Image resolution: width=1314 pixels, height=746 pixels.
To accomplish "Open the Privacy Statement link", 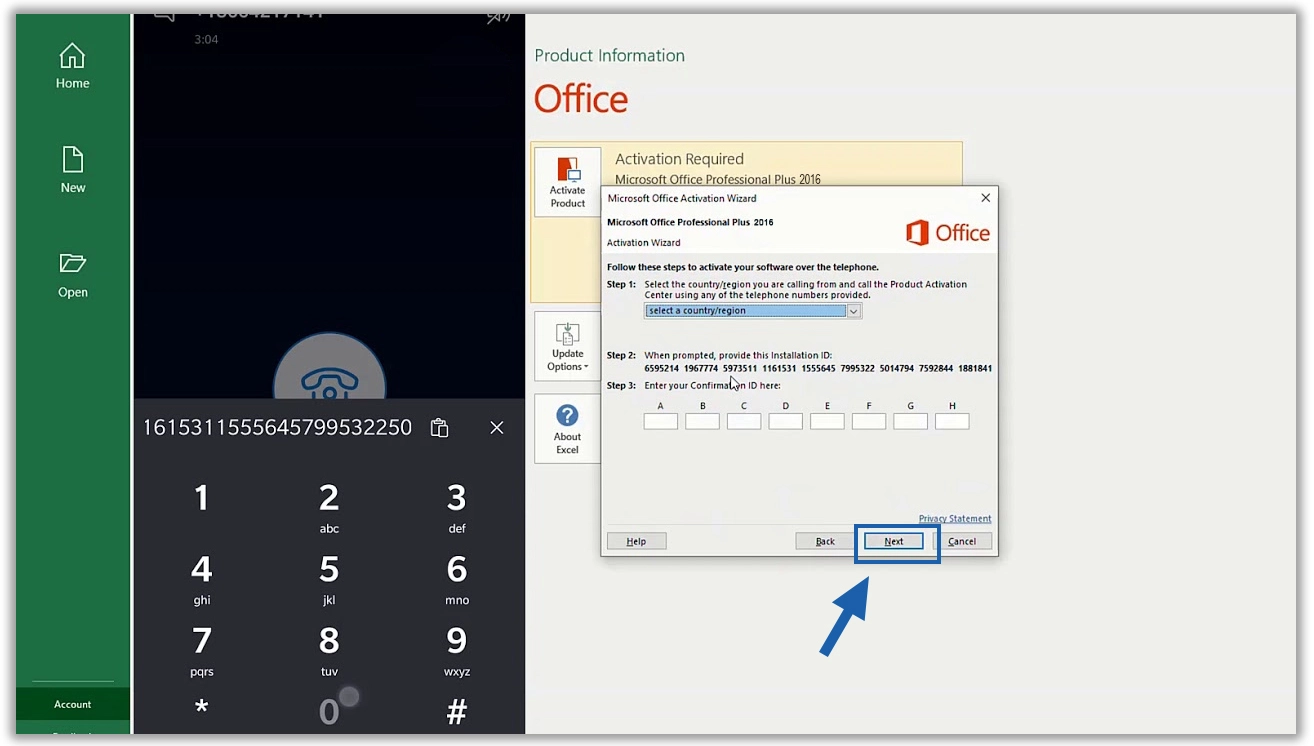I will 955,518.
